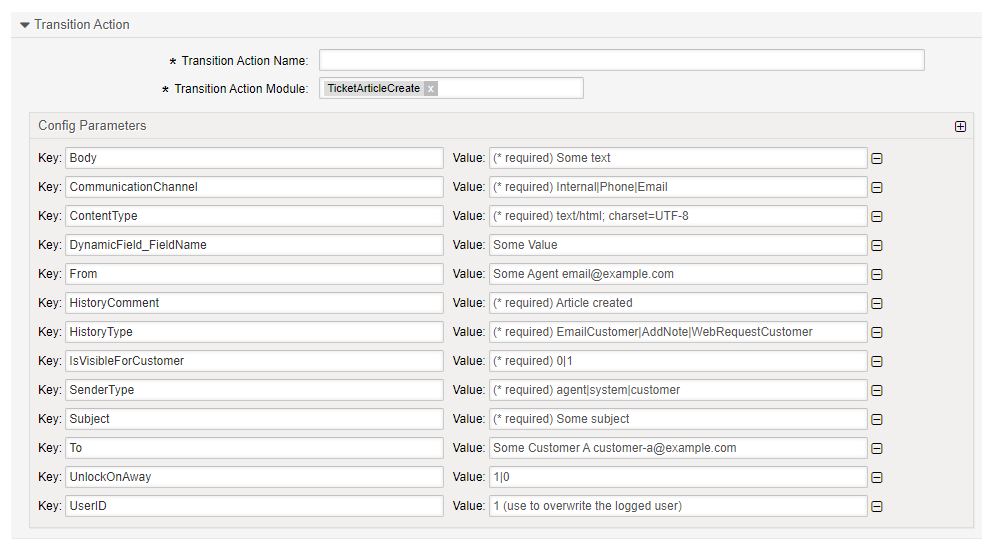
Task: Remove the DynamicField_FieldName parameter row
Action: (x=877, y=245)
